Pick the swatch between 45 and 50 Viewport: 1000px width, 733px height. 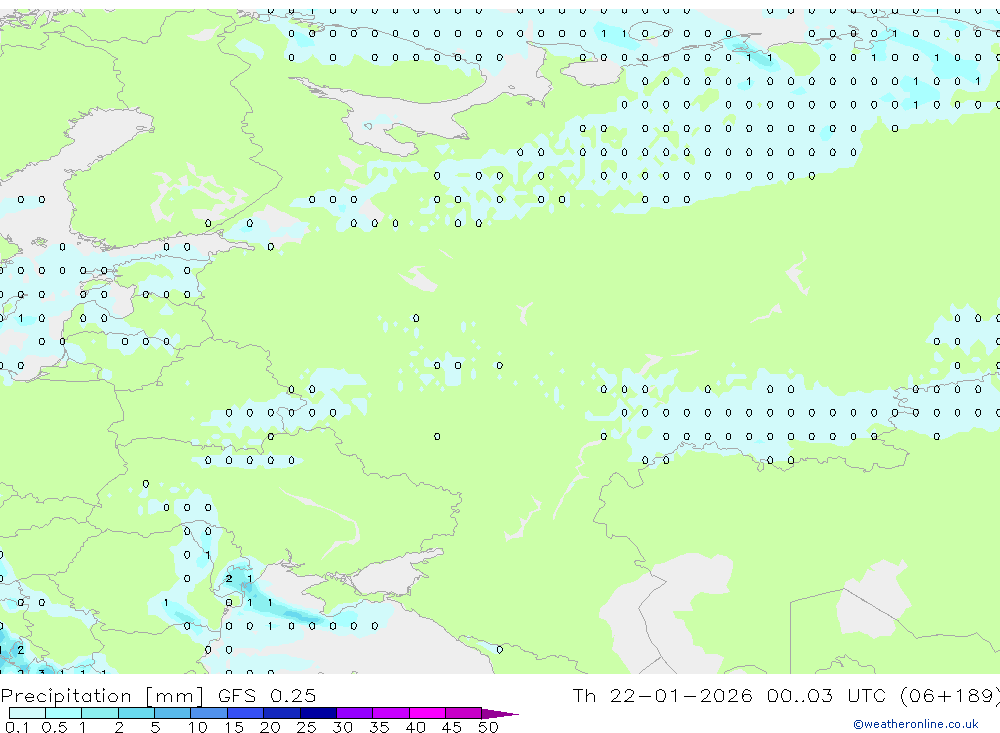pos(464,713)
